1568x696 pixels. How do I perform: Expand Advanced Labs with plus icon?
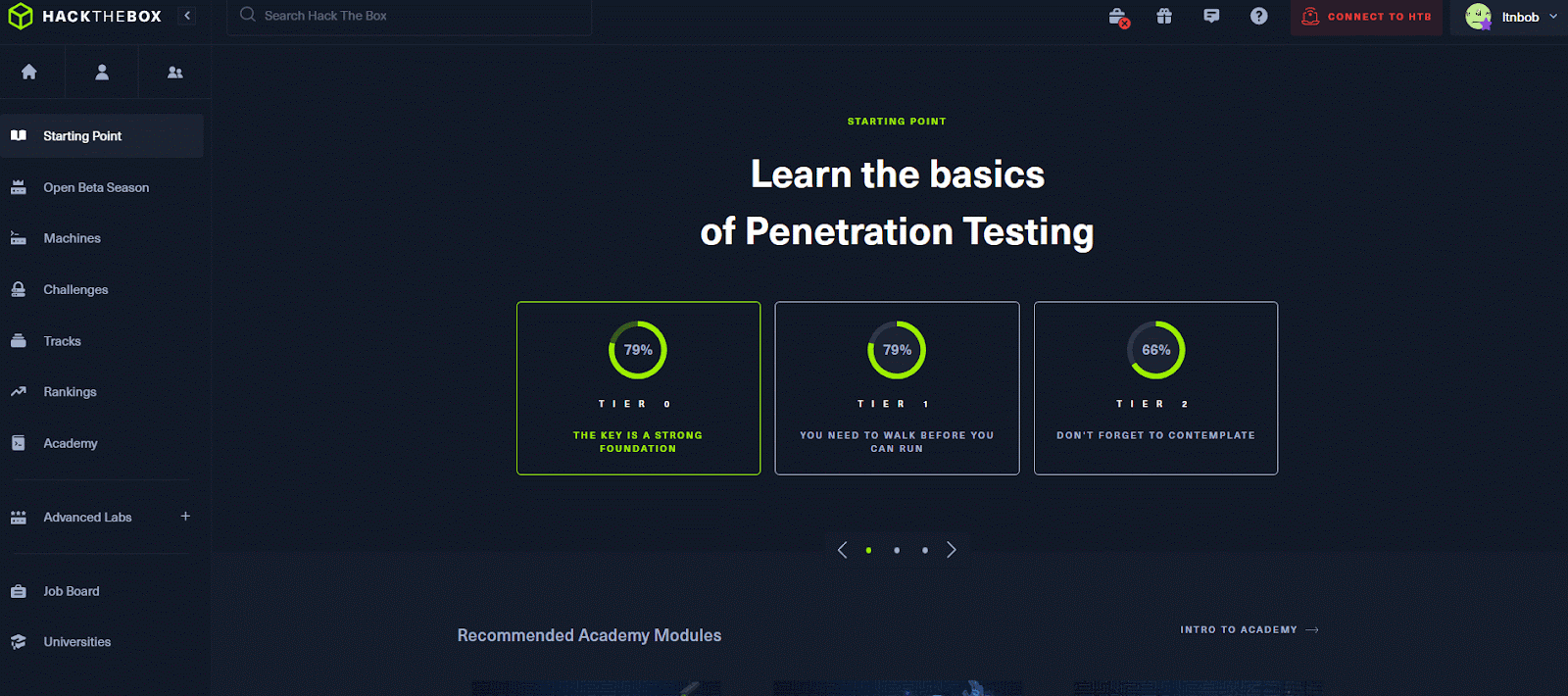[x=185, y=517]
